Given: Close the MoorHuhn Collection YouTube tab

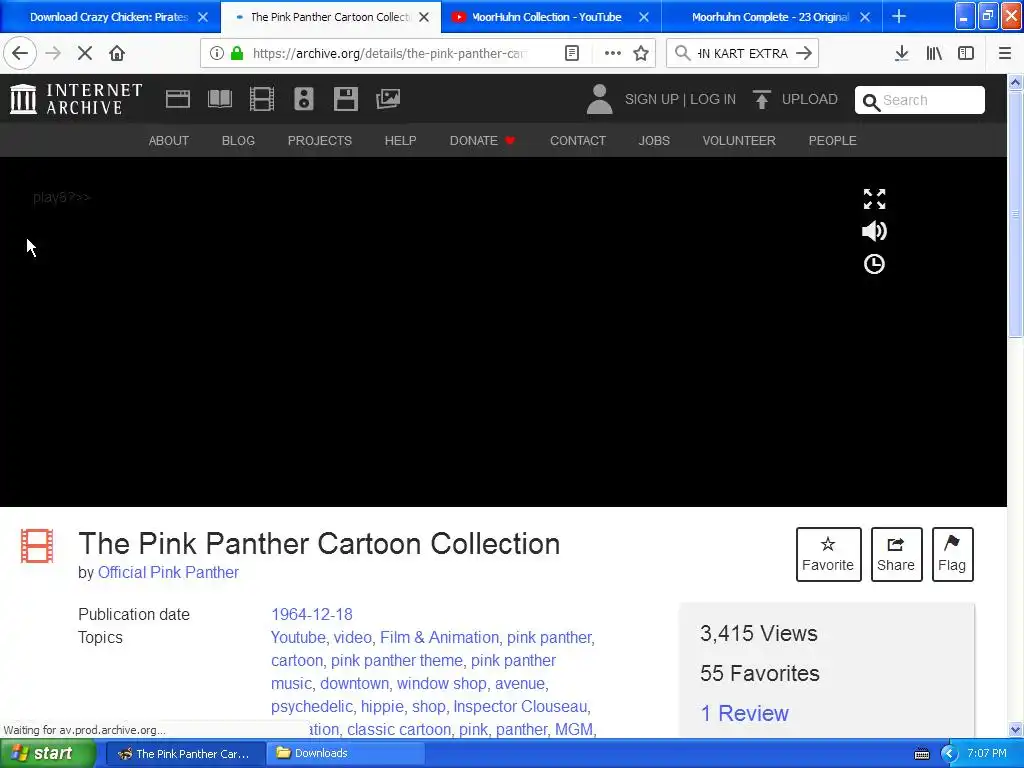Looking at the screenshot, I should point(644,17).
